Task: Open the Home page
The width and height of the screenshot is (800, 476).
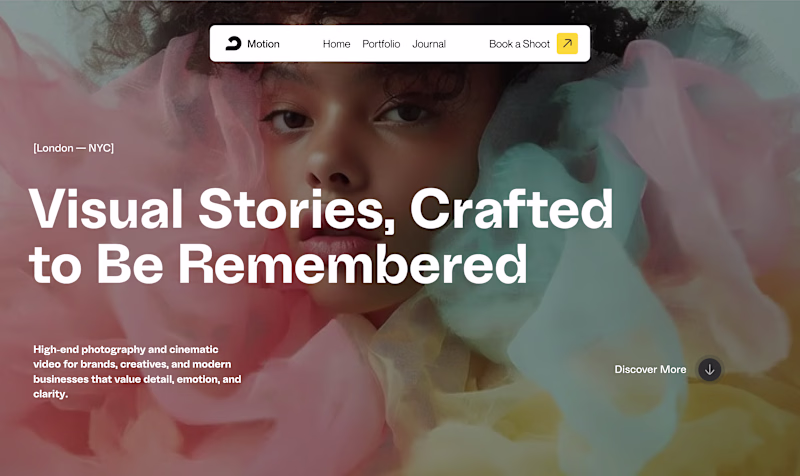Action: click(x=336, y=44)
